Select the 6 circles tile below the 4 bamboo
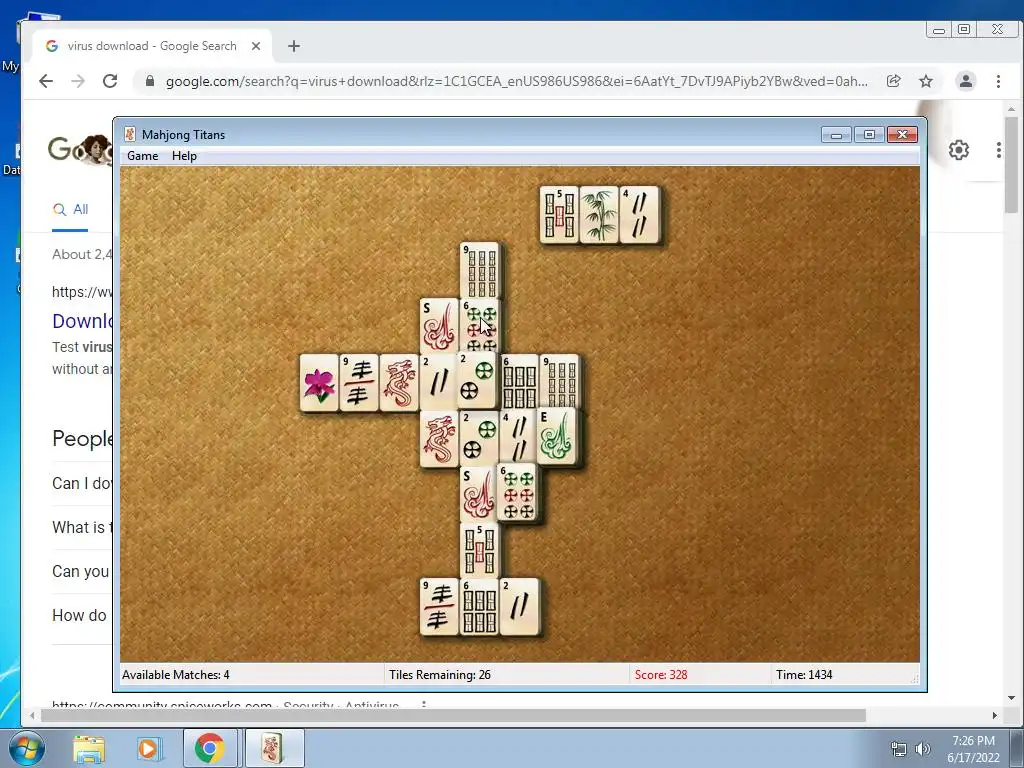This screenshot has width=1024, height=768. coord(517,493)
